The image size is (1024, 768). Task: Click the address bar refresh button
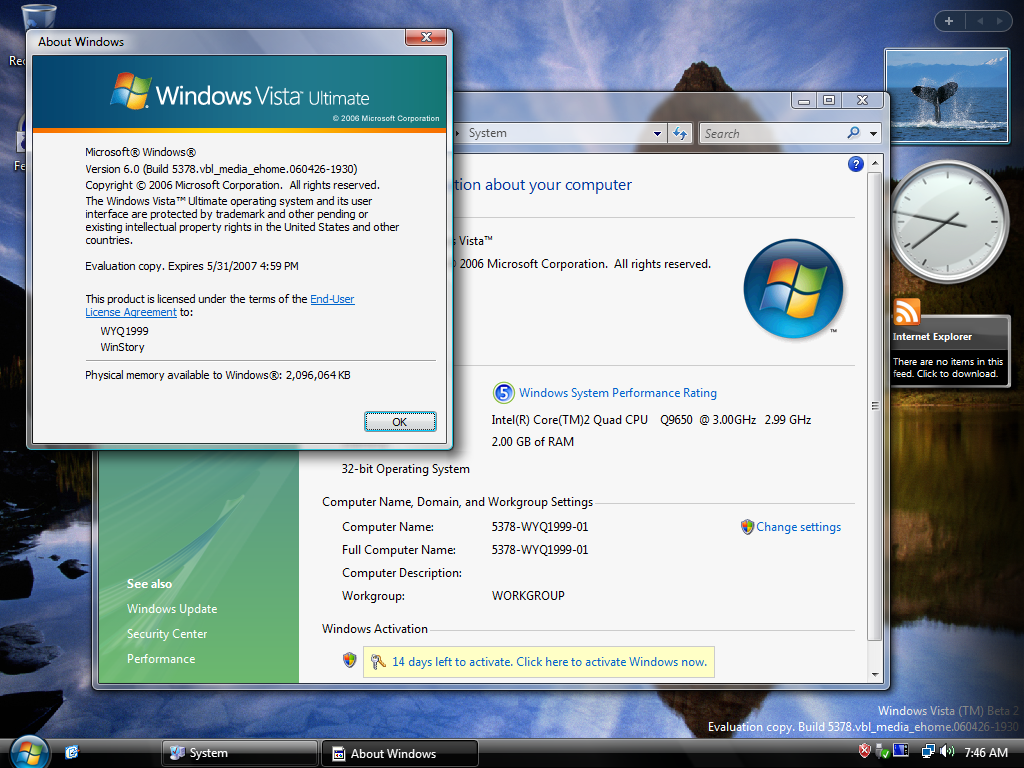coord(680,133)
